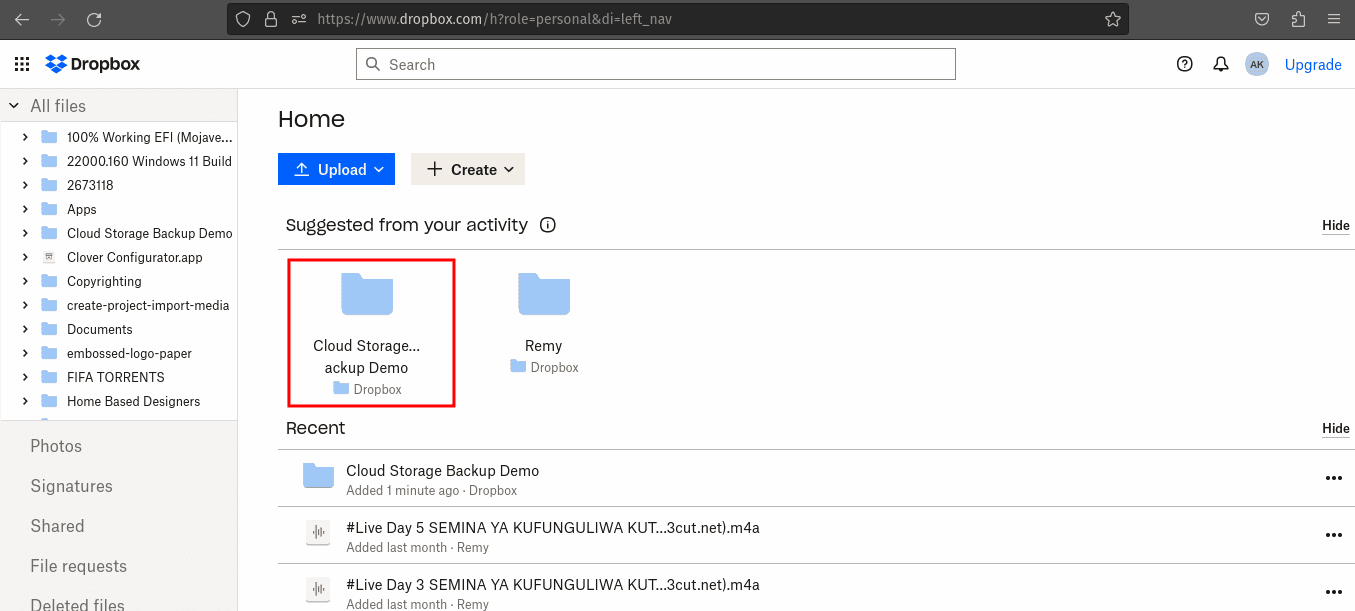Expand the Copyrighting folder
Image resolution: width=1355 pixels, height=611 pixels.
[25, 281]
